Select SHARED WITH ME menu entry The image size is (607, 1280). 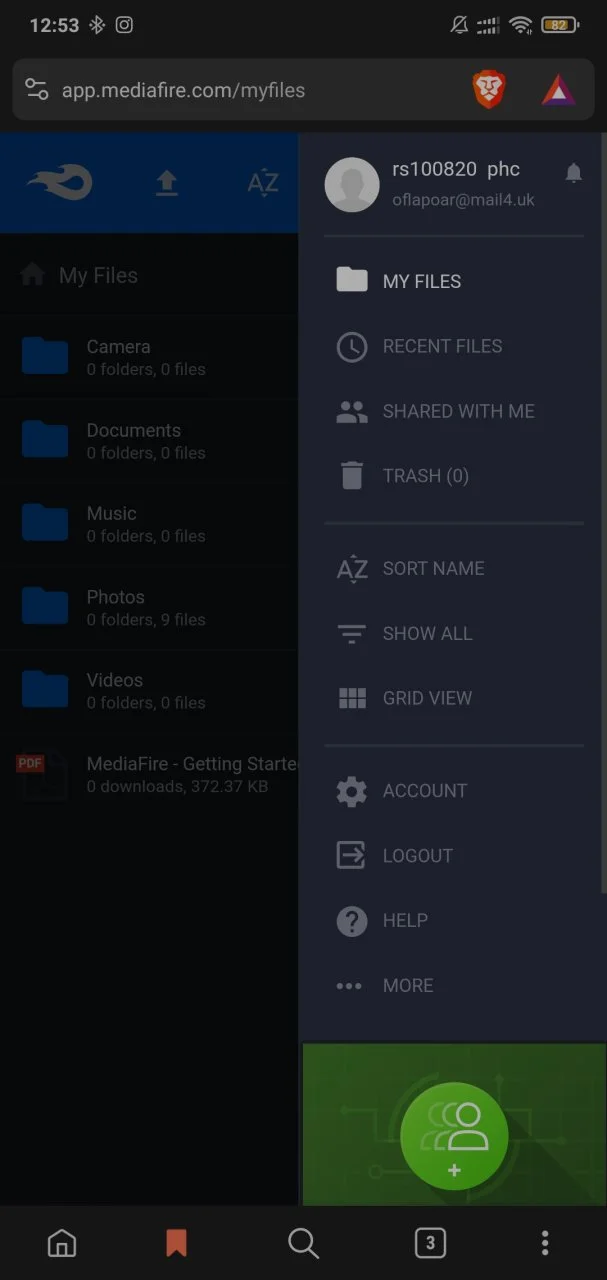pyautogui.click(x=454, y=411)
